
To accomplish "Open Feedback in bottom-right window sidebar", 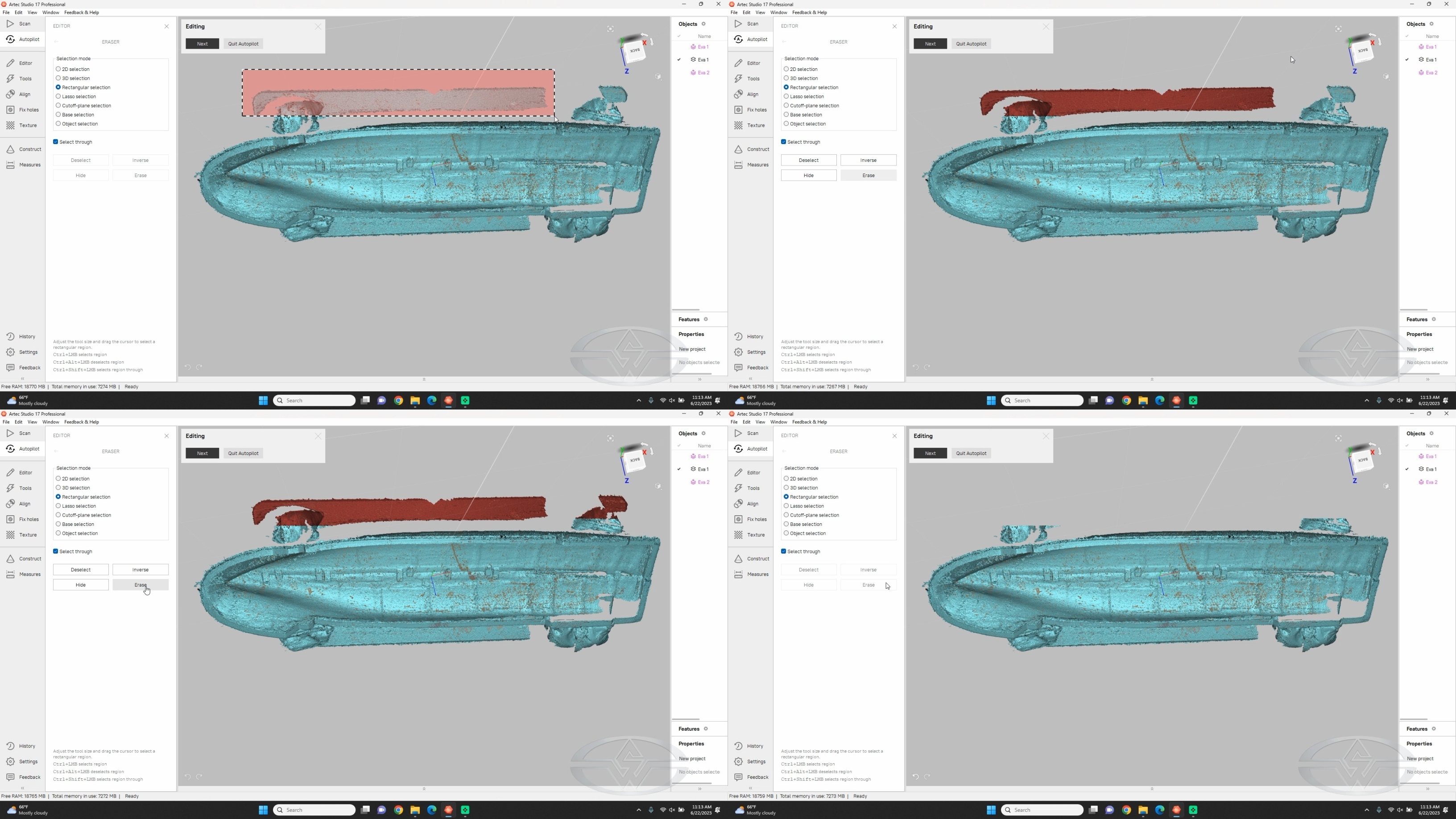I will (752, 777).
